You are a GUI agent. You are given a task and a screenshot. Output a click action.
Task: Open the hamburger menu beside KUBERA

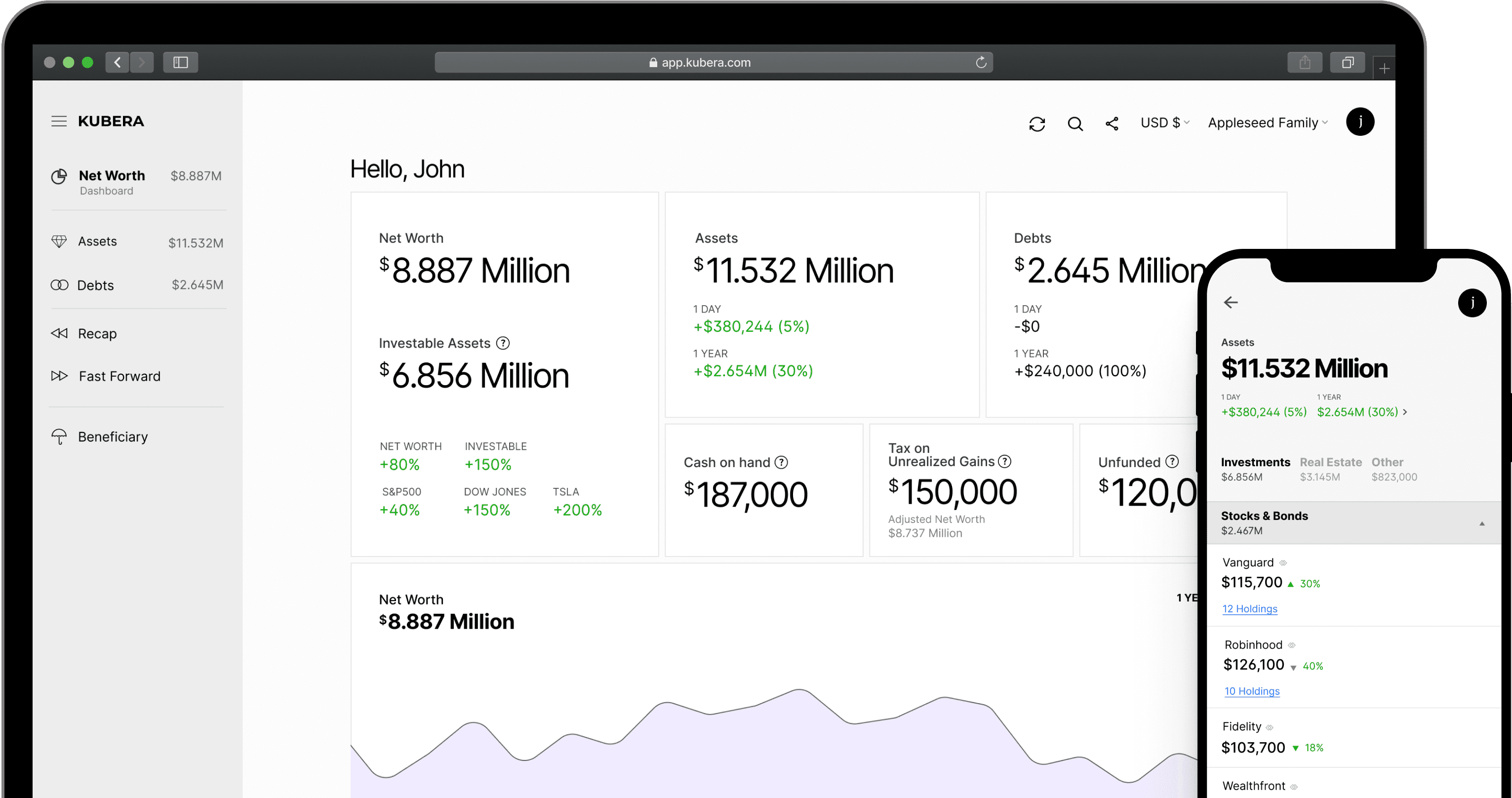coord(59,121)
